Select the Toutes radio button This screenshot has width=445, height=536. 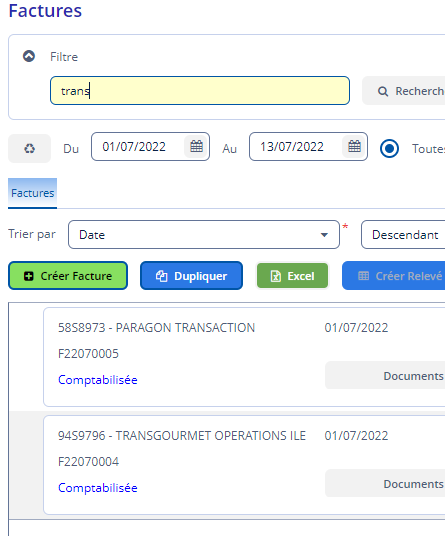coord(389,148)
